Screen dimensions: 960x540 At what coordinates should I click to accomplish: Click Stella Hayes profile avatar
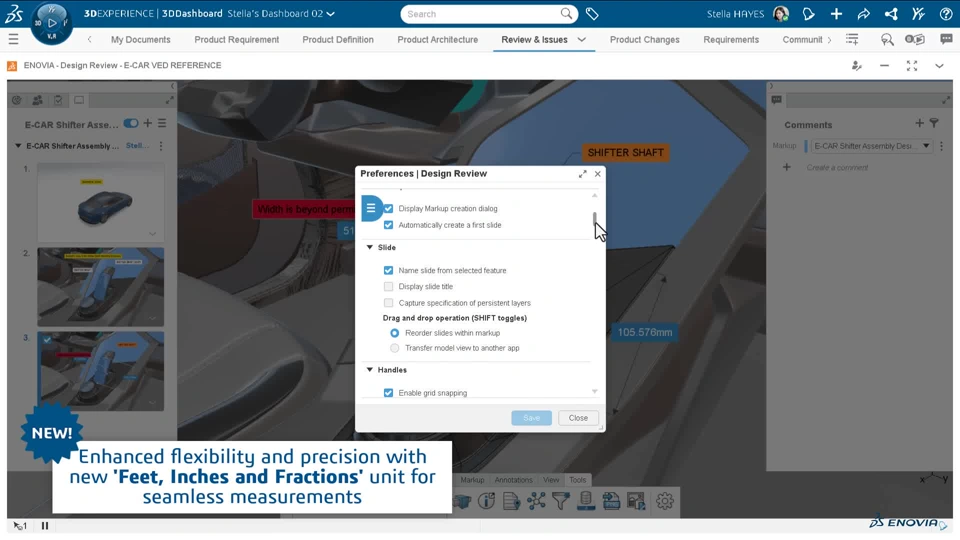[x=781, y=13]
